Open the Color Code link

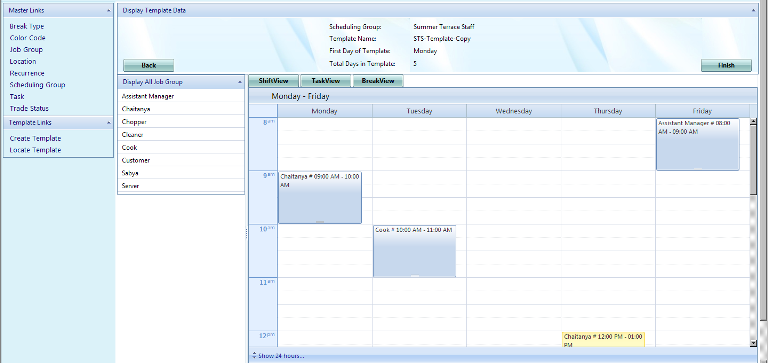point(27,38)
